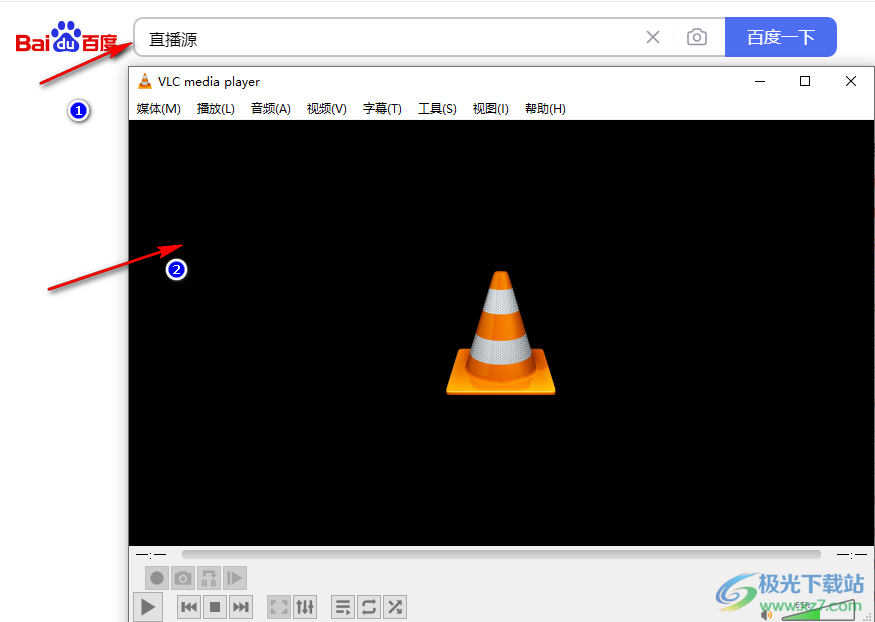Stop playback in VLC
This screenshot has width=875, height=622.
(x=215, y=607)
